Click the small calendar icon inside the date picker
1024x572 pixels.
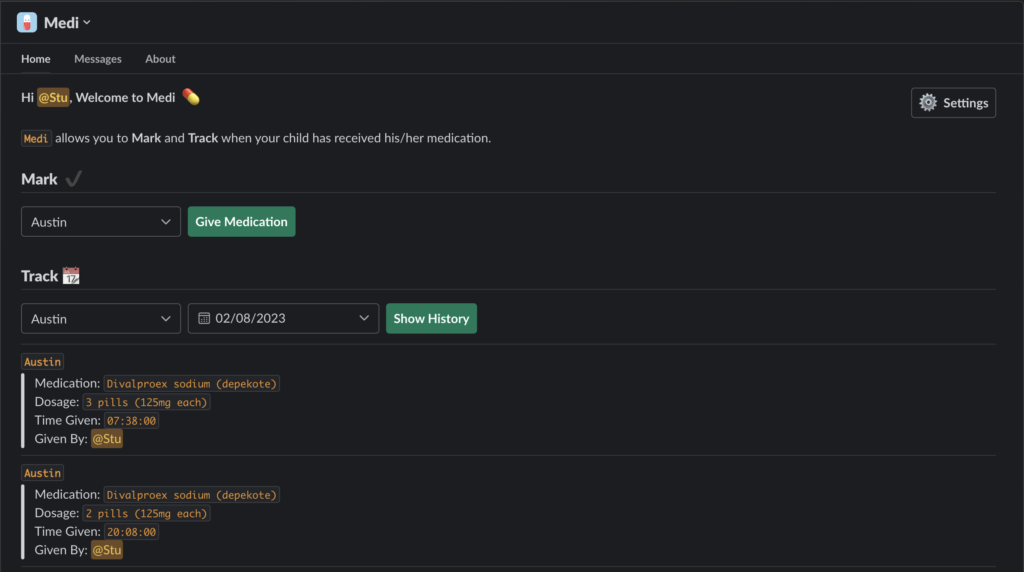click(204, 319)
